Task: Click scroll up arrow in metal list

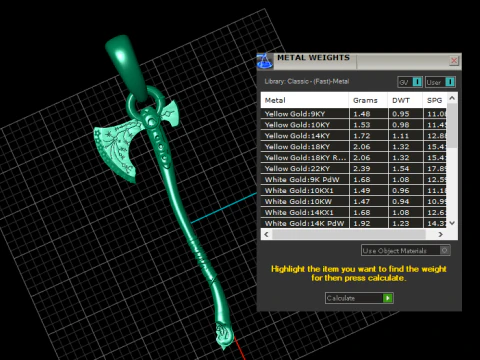Action: click(x=452, y=98)
